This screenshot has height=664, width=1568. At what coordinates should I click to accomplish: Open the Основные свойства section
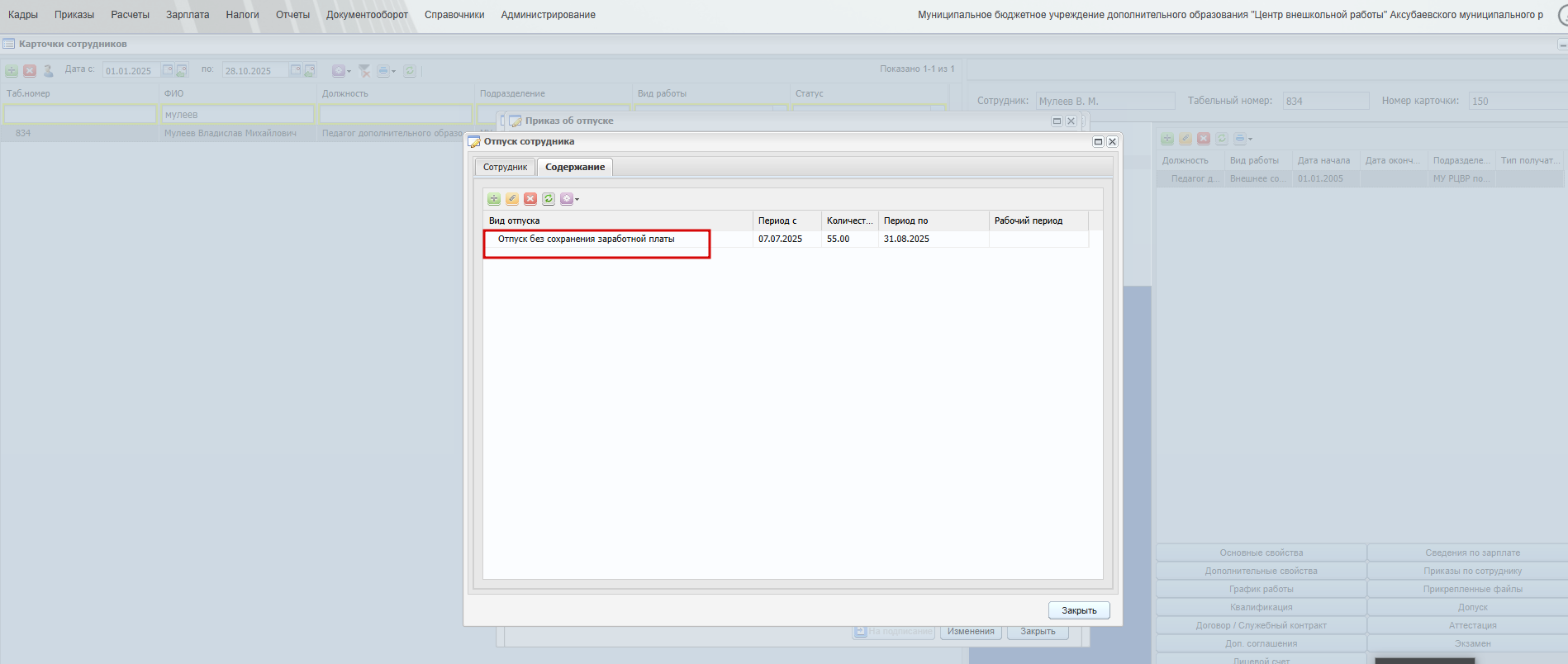(1261, 553)
